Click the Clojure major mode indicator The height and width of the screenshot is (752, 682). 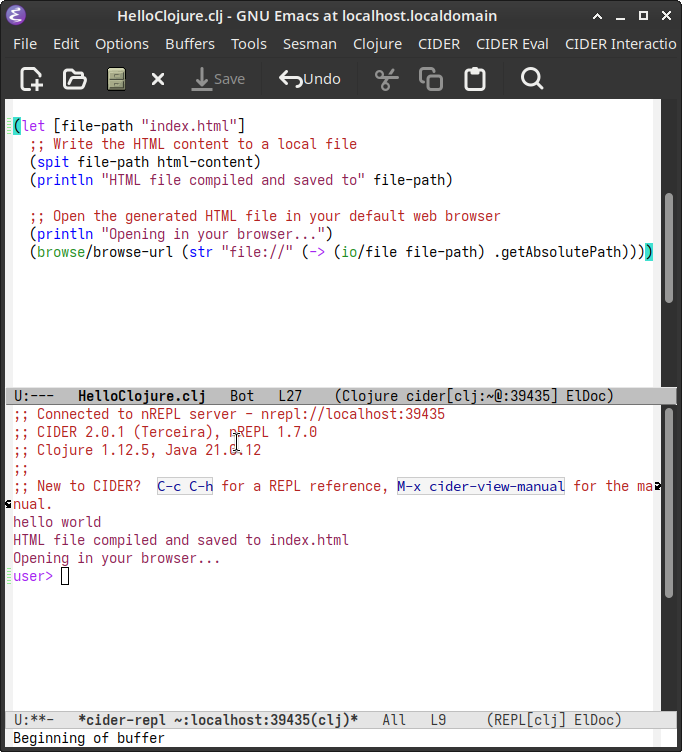[x=370, y=396]
